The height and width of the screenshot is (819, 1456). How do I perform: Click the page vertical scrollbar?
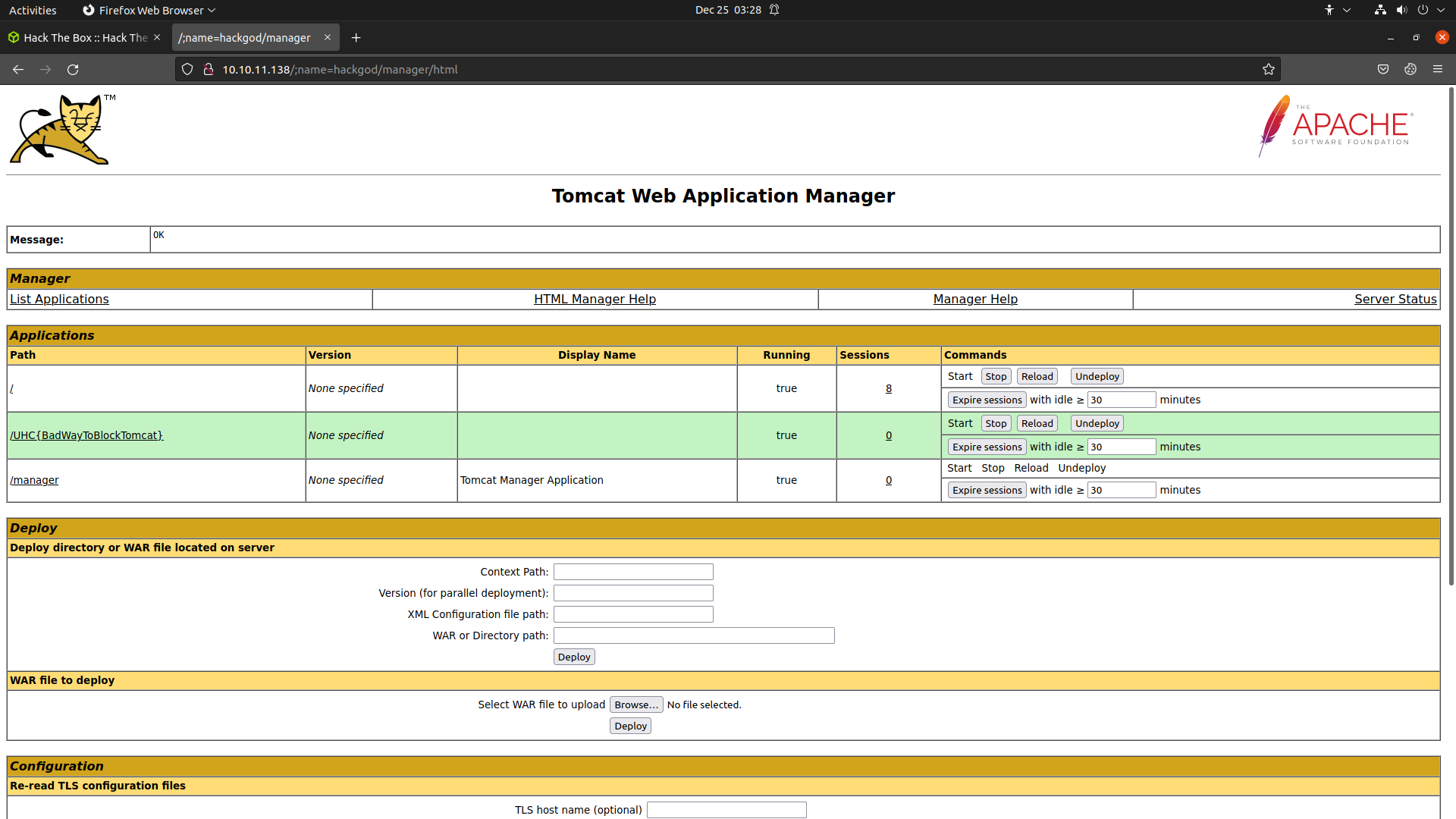[x=1451, y=334]
